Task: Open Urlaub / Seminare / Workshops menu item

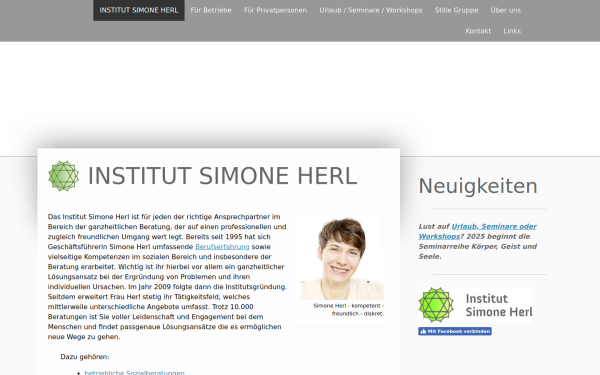Action: click(371, 10)
